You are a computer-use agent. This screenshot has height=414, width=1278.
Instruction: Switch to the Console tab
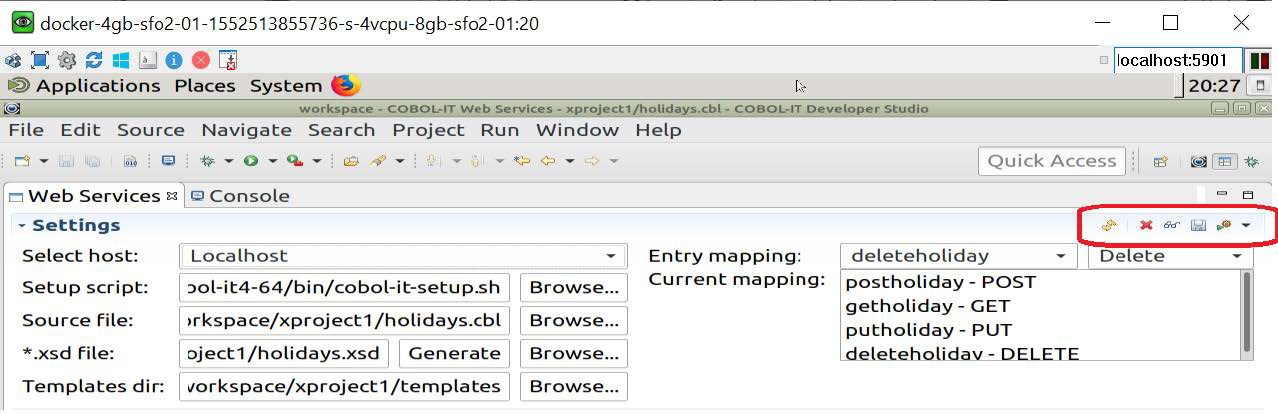tap(240, 196)
